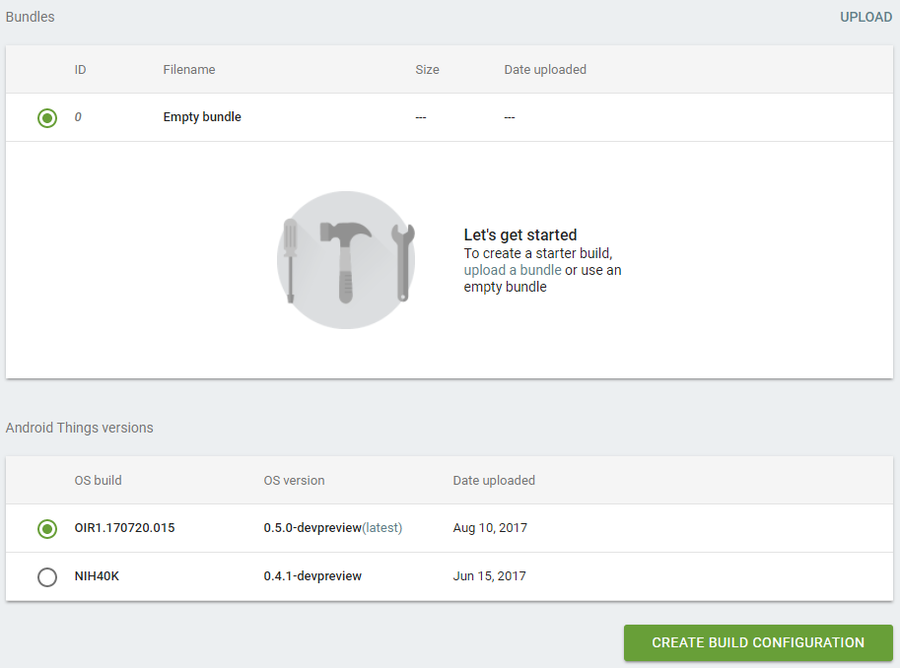Click the 0.5.0-devpreview version text
900x668 pixels.
[313, 528]
